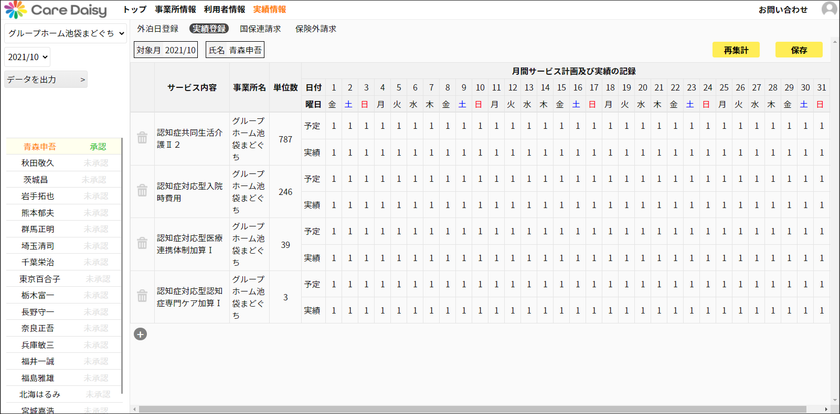Viewport: 840px width, 414px height.
Task: Click trash icon for 認知症対応型入院時費用 row
Action: [142, 190]
